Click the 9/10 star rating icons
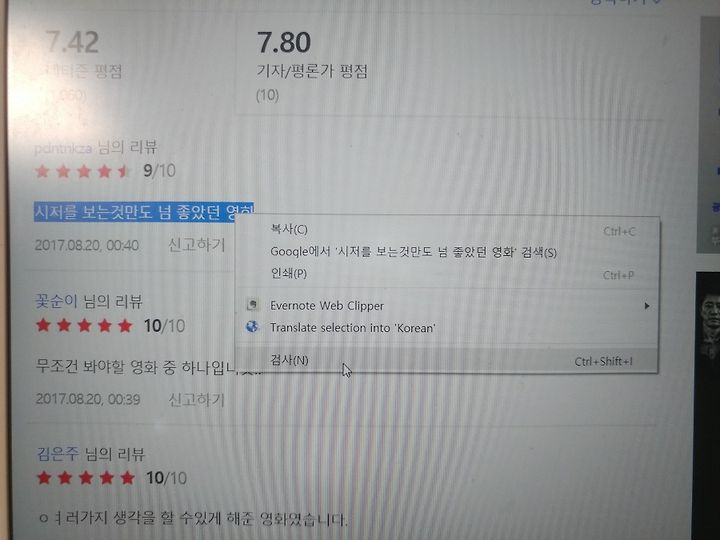The height and width of the screenshot is (540, 720). point(83,171)
